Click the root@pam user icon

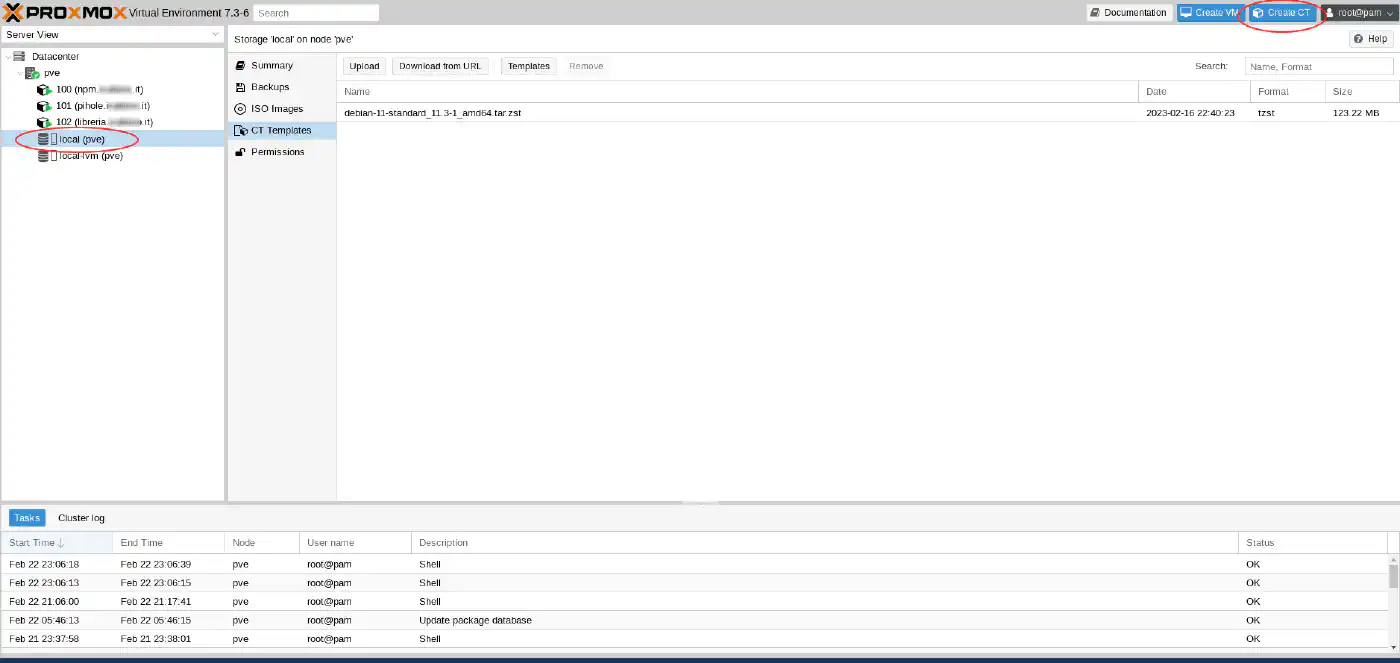(x=1330, y=13)
